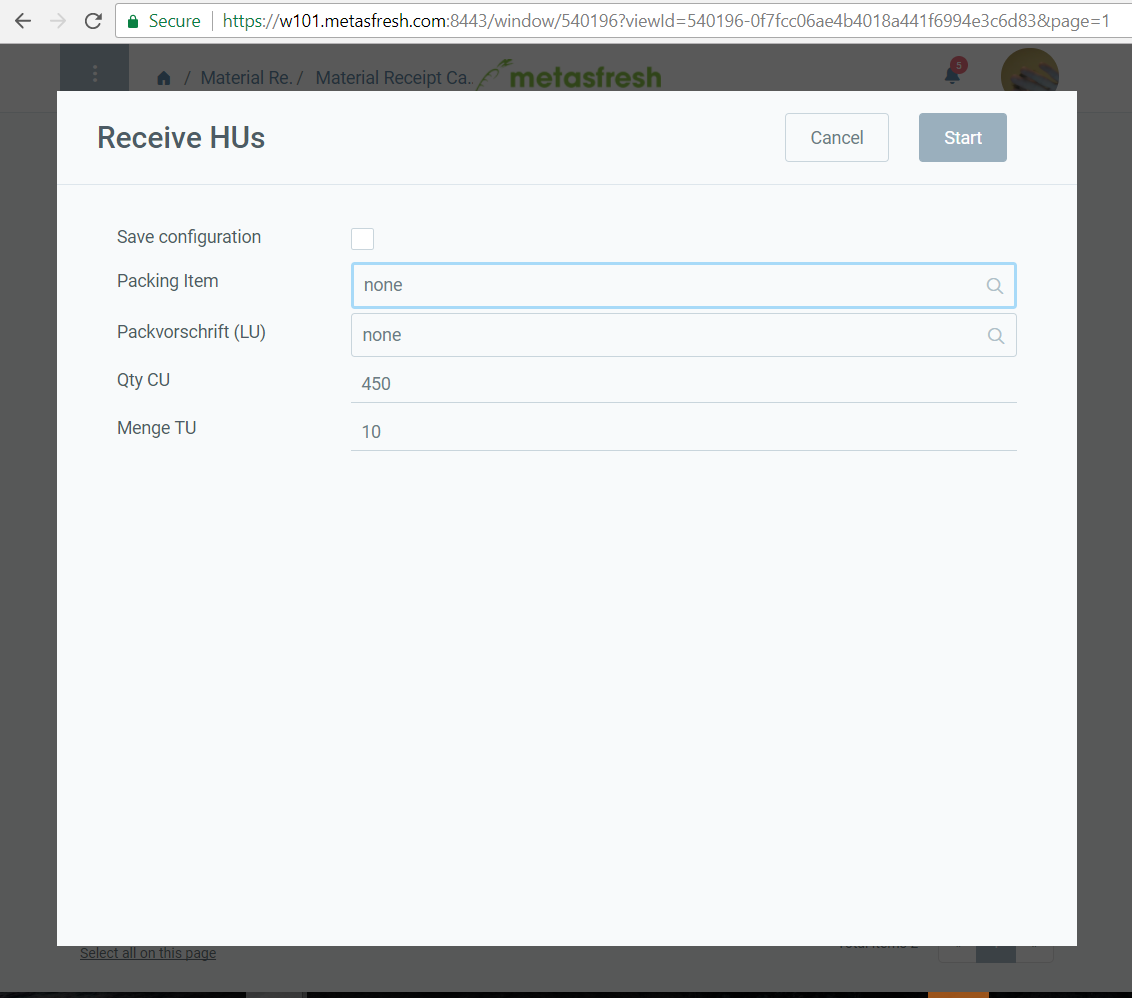Click the browser back arrow
This screenshot has height=998, width=1132.
(x=22, y=20)
